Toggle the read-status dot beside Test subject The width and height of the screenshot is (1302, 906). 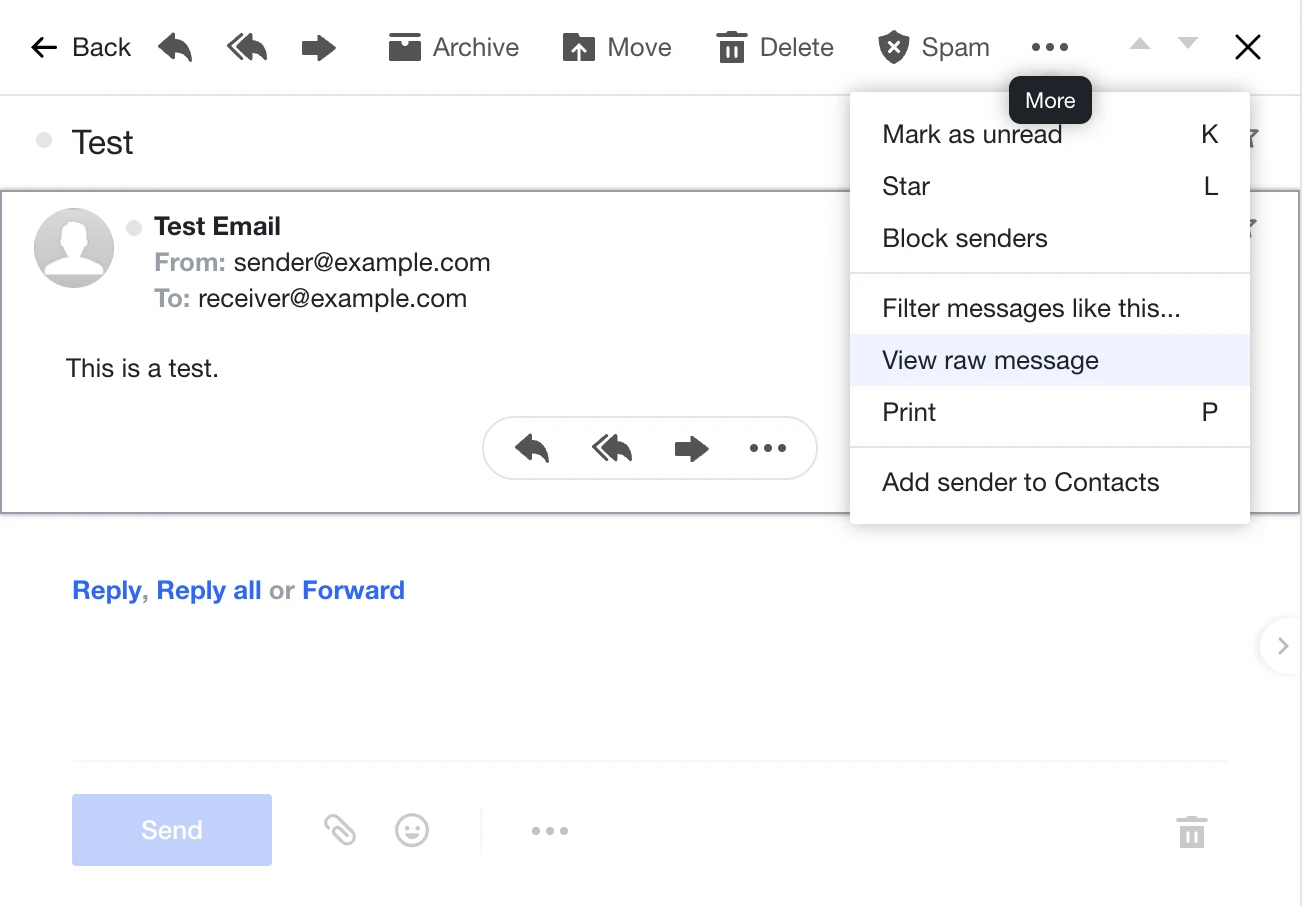tap(44, 141)
